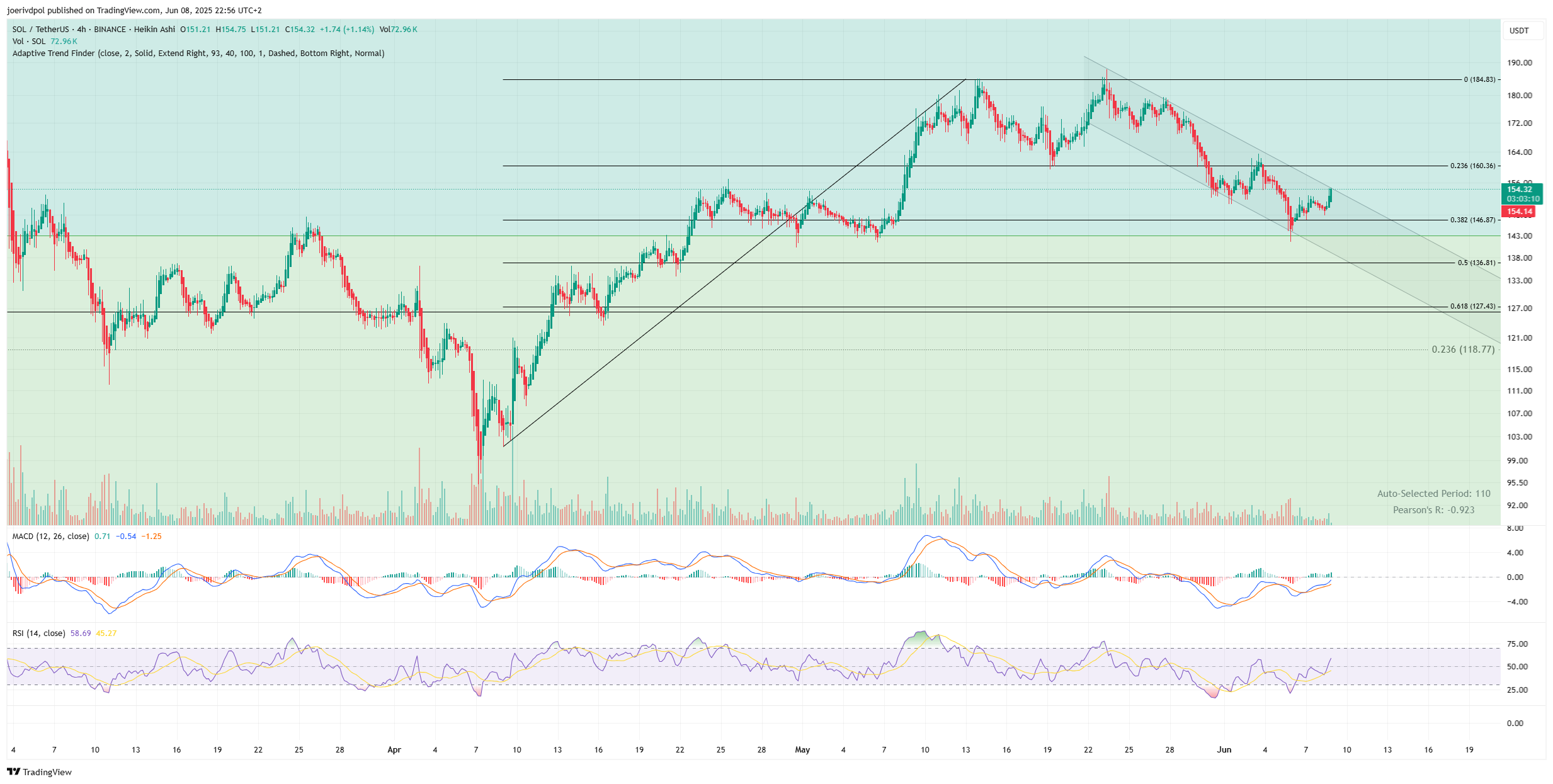Click the published-by header text with joerivdpol
Image resolution: width=1553 pixels, height=784 pixels.
[134, 11]
